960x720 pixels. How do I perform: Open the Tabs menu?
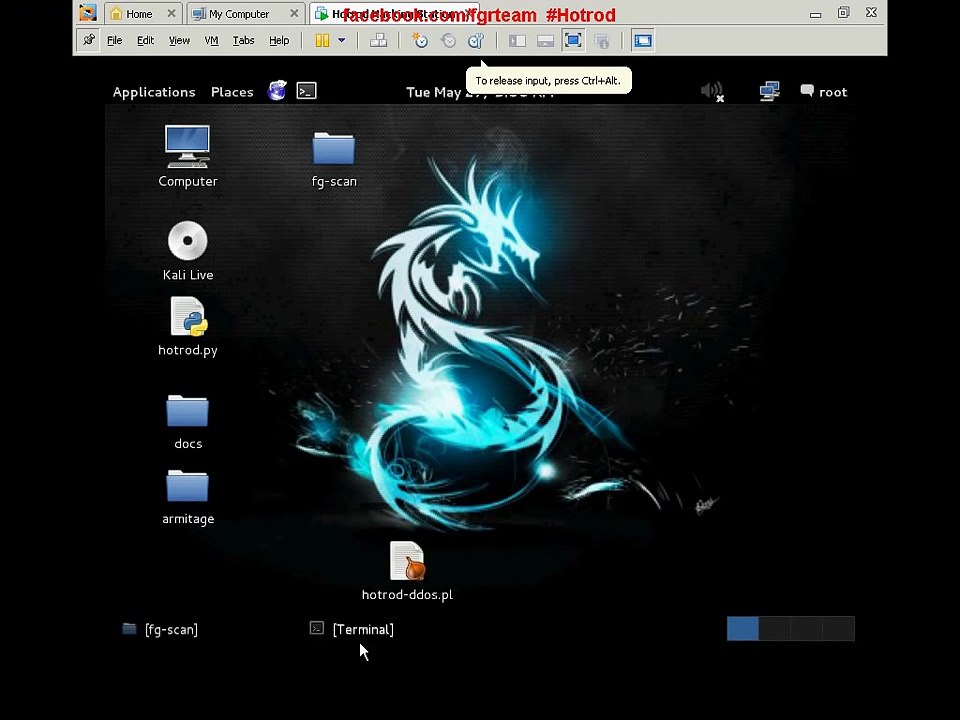[243, 40]
